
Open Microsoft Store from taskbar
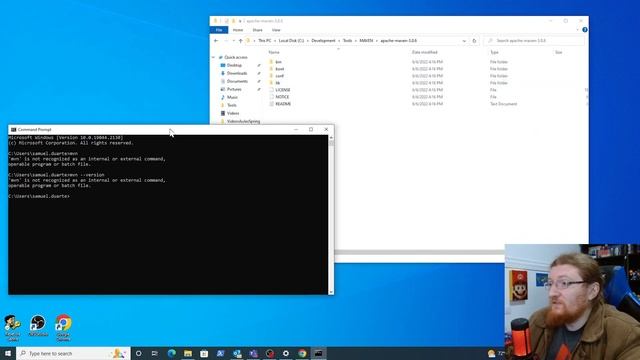(204, 353)
